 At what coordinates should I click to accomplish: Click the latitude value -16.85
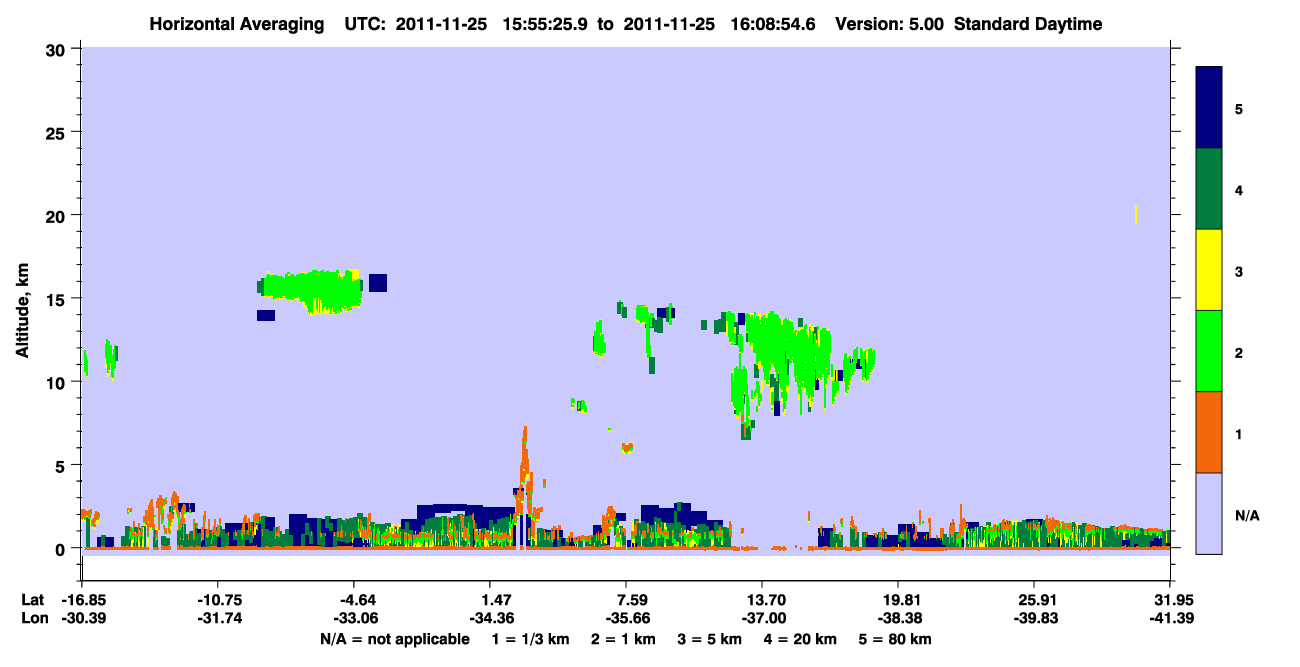point(82,600)
